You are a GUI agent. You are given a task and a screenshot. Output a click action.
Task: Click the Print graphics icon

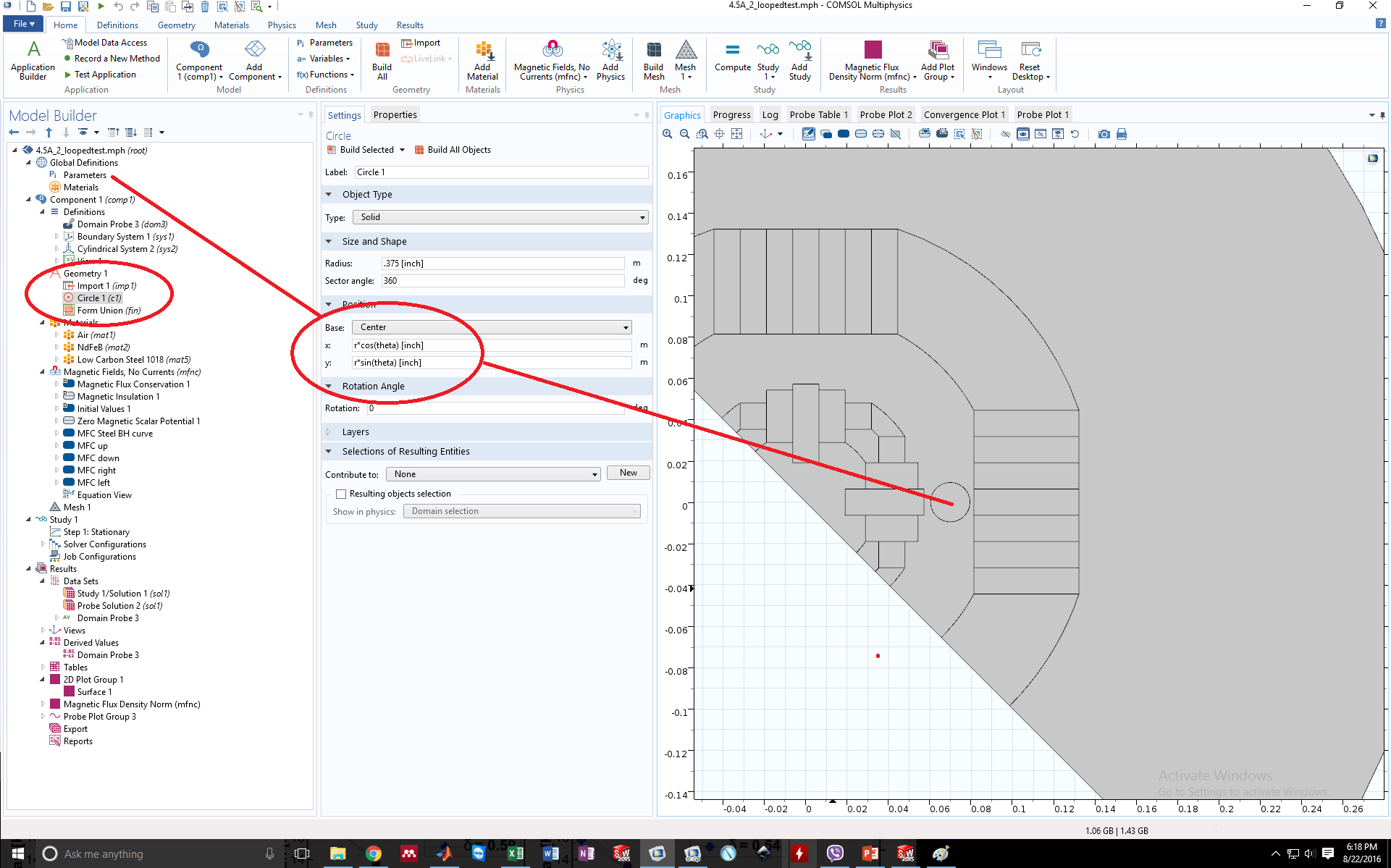pos(1122,134)
